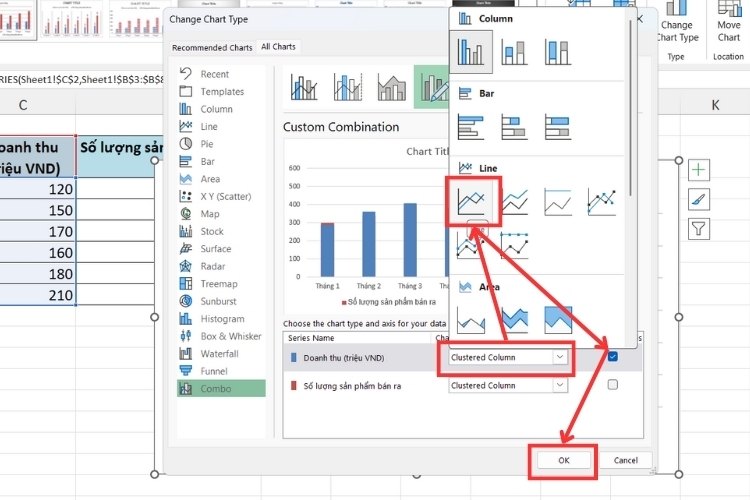Confirm with the OK button
Screen dimensions: 750x500
pos(563,460)
